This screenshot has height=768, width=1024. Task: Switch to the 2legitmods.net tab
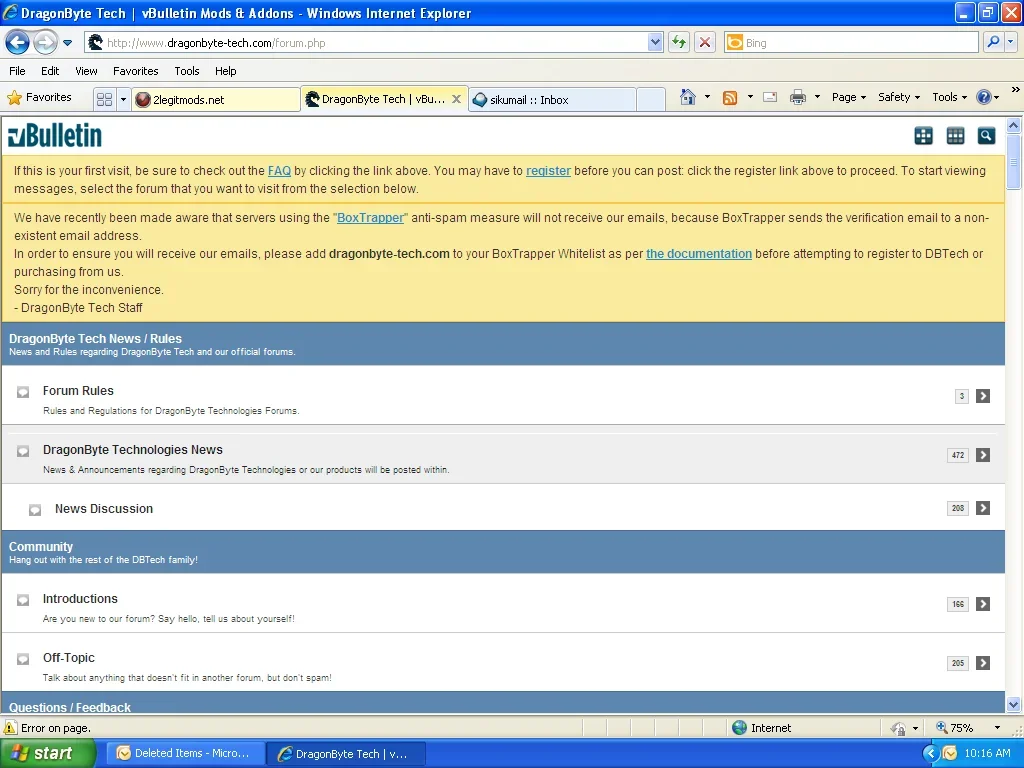216,100
